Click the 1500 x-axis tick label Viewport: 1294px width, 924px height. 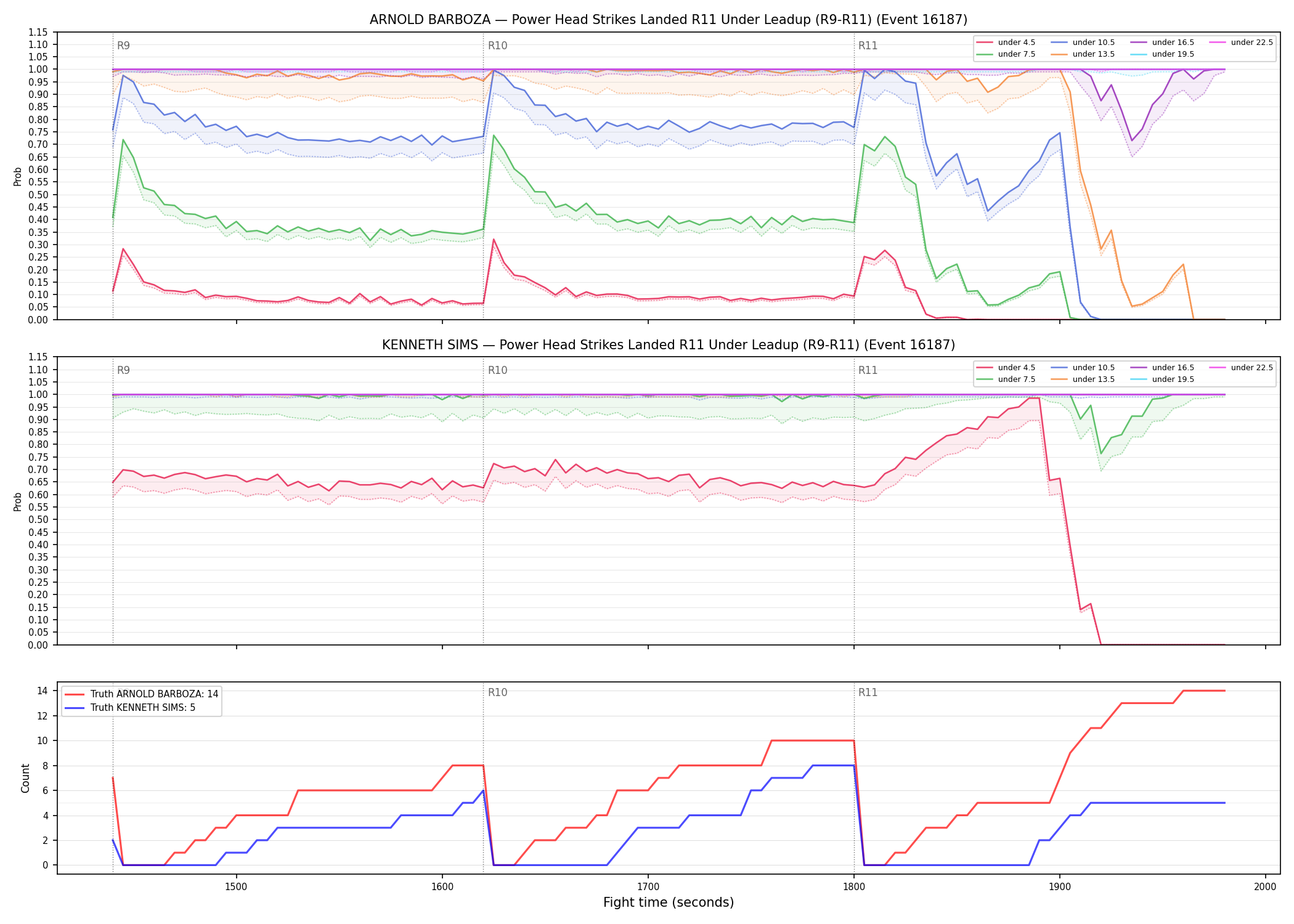(x=236, y=886)
